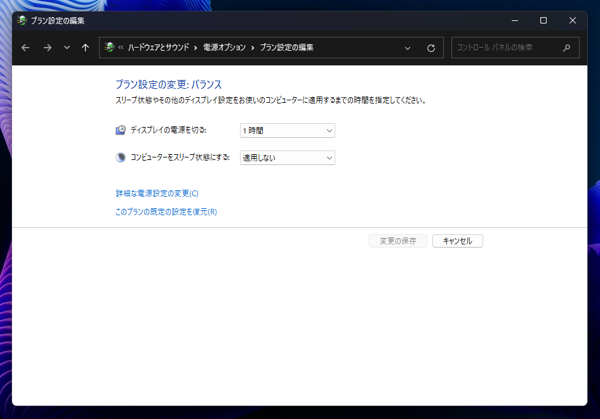Click the sleep moon icon

pos(121,157)
